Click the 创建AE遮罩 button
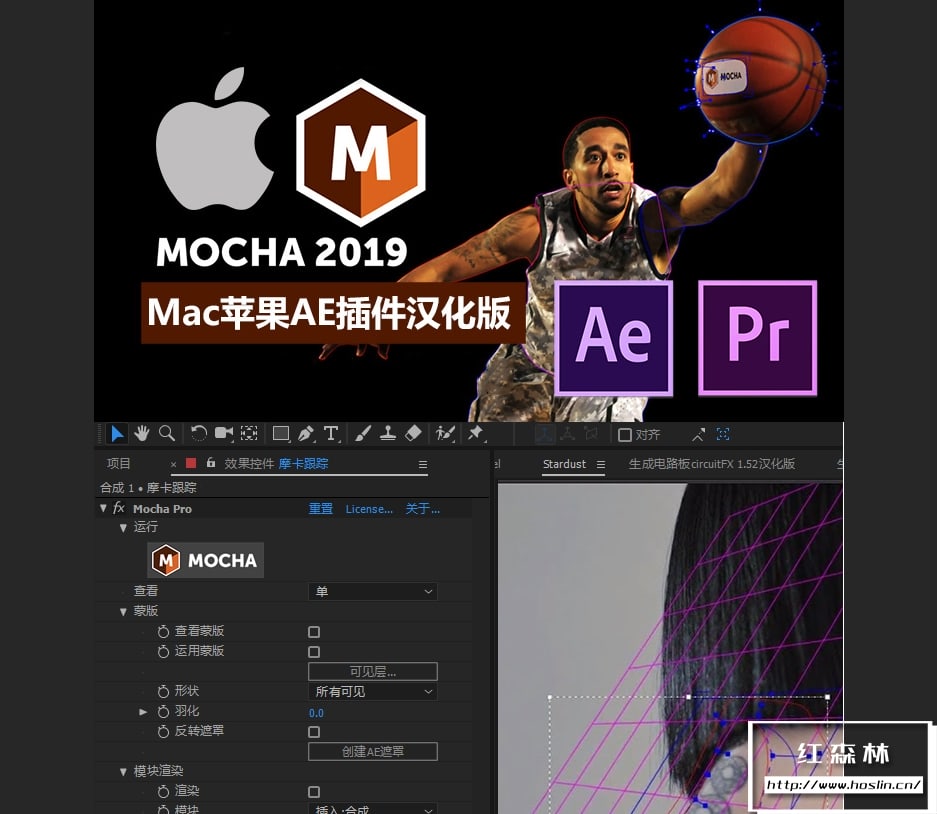The height and width of the screenshot is (814, 937). (373, 752)
